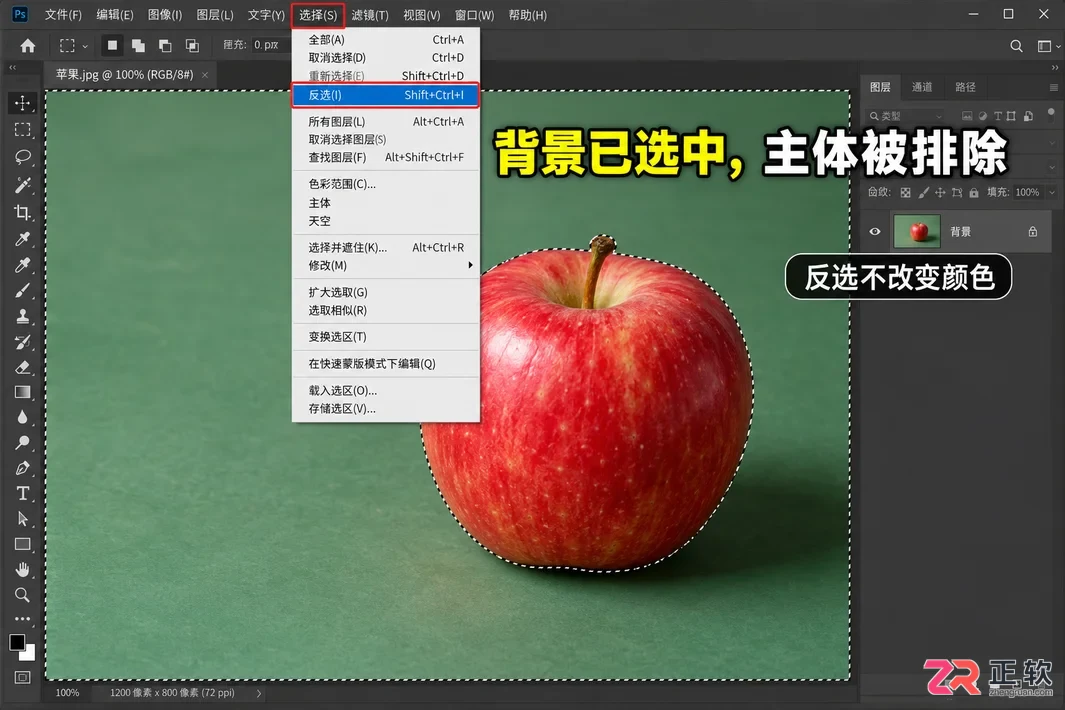The height and width of the screenshot is (710, 1065).
Task: Select the Crop tool
Action: click(22, 212)
